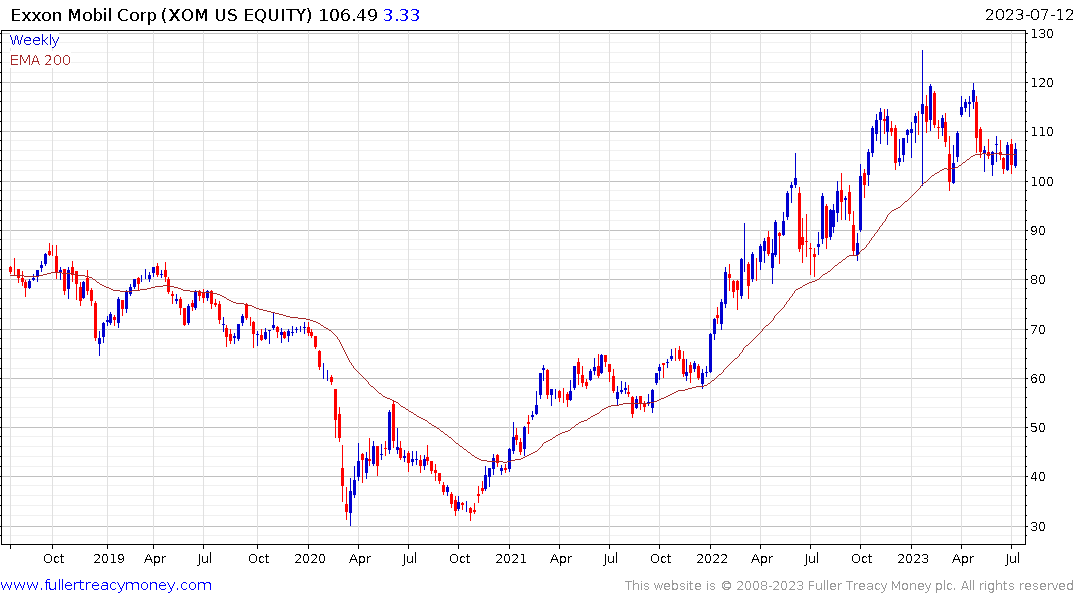Viewport: 1075px width, 600px height.
Task: Click the chart date 2023-07-12
Action: click(1028, 15)
